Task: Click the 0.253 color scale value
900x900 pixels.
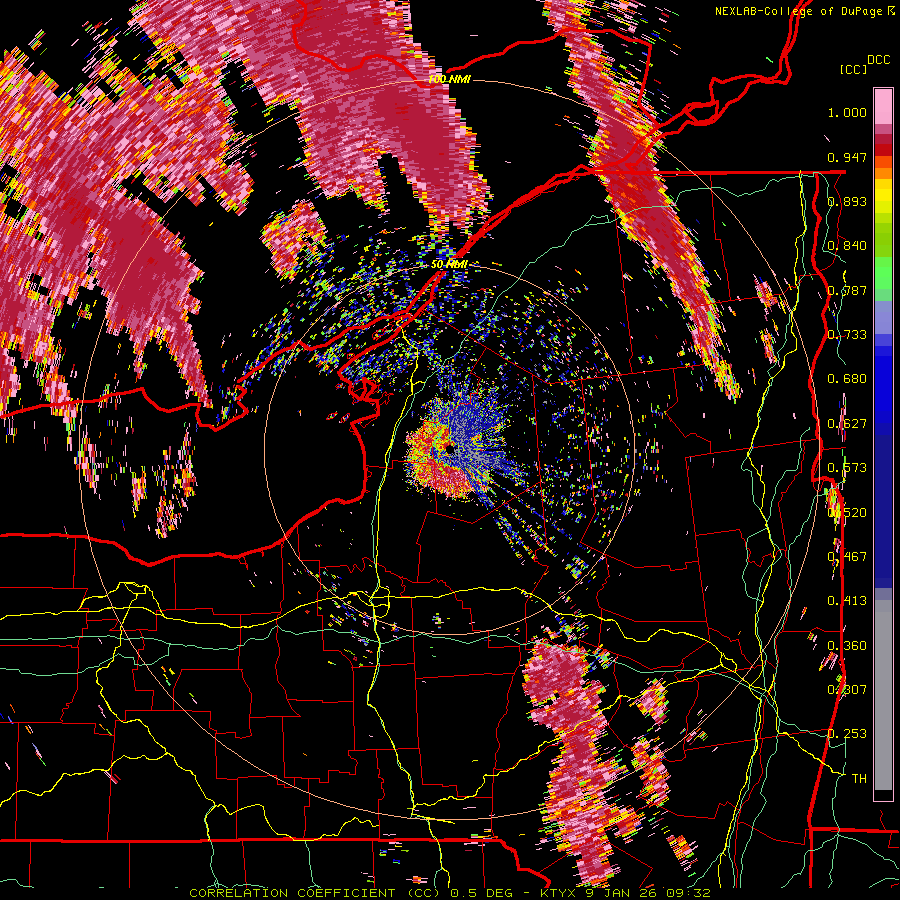Action: coord(847,734)
